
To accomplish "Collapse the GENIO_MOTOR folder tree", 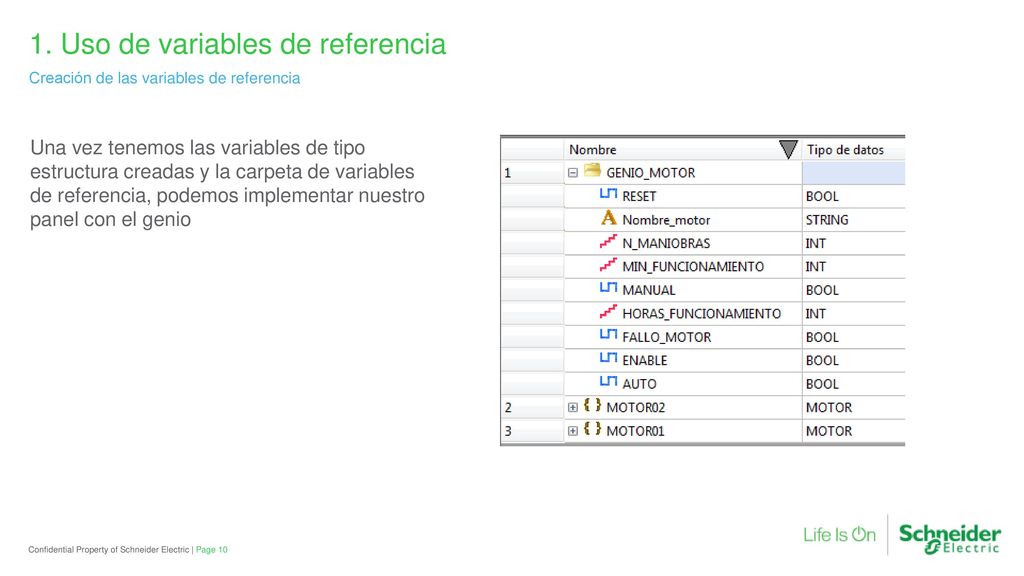I will [x=573, y=173].
